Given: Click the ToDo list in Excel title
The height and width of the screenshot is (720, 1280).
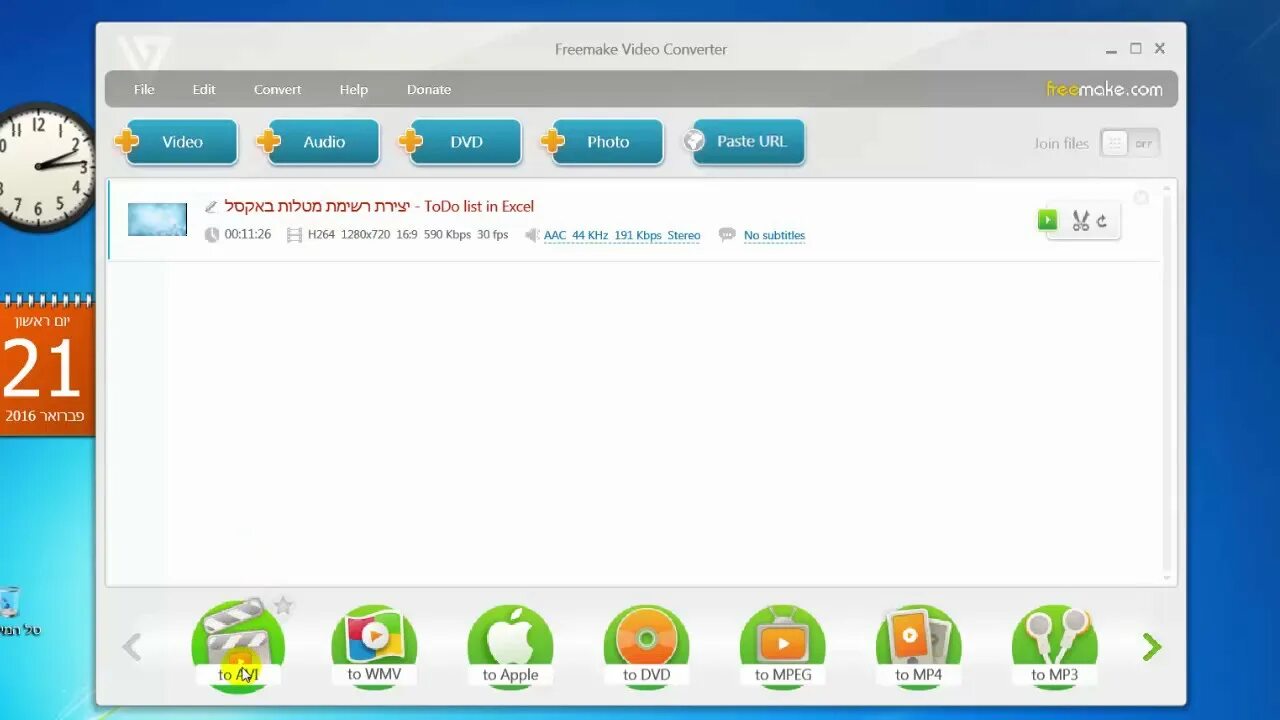Looking at the screenshot, I should pyautogui.click(x=379, y=206).
